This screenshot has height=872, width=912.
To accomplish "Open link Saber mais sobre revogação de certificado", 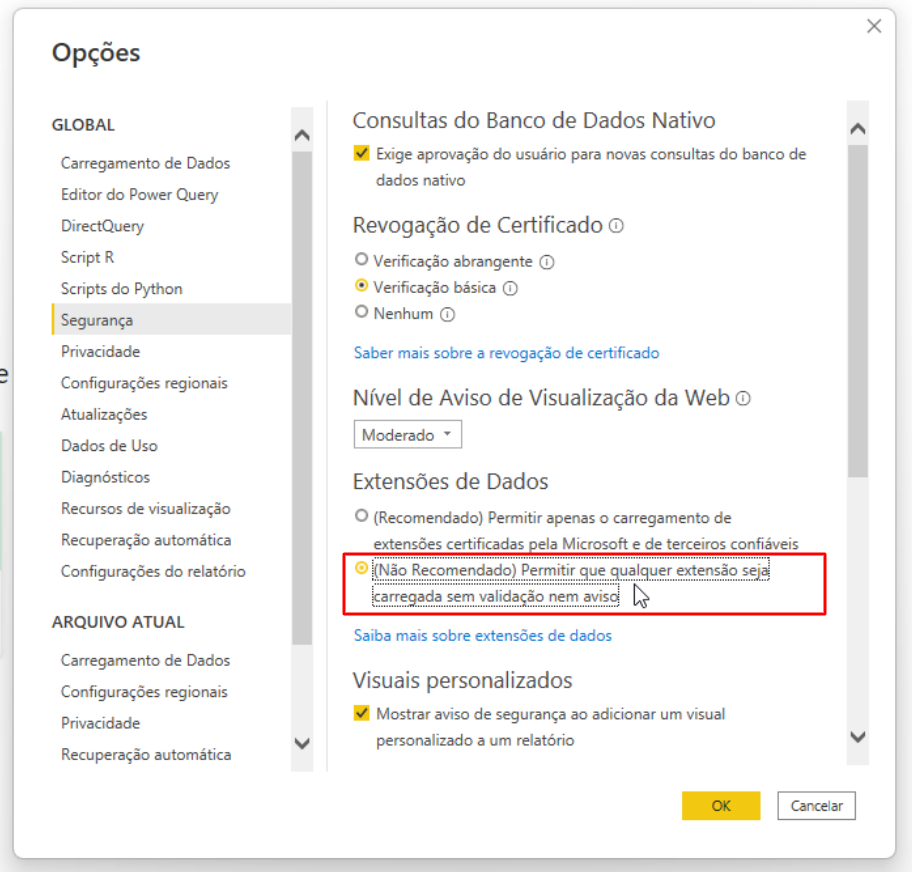I will coord(507,353).
